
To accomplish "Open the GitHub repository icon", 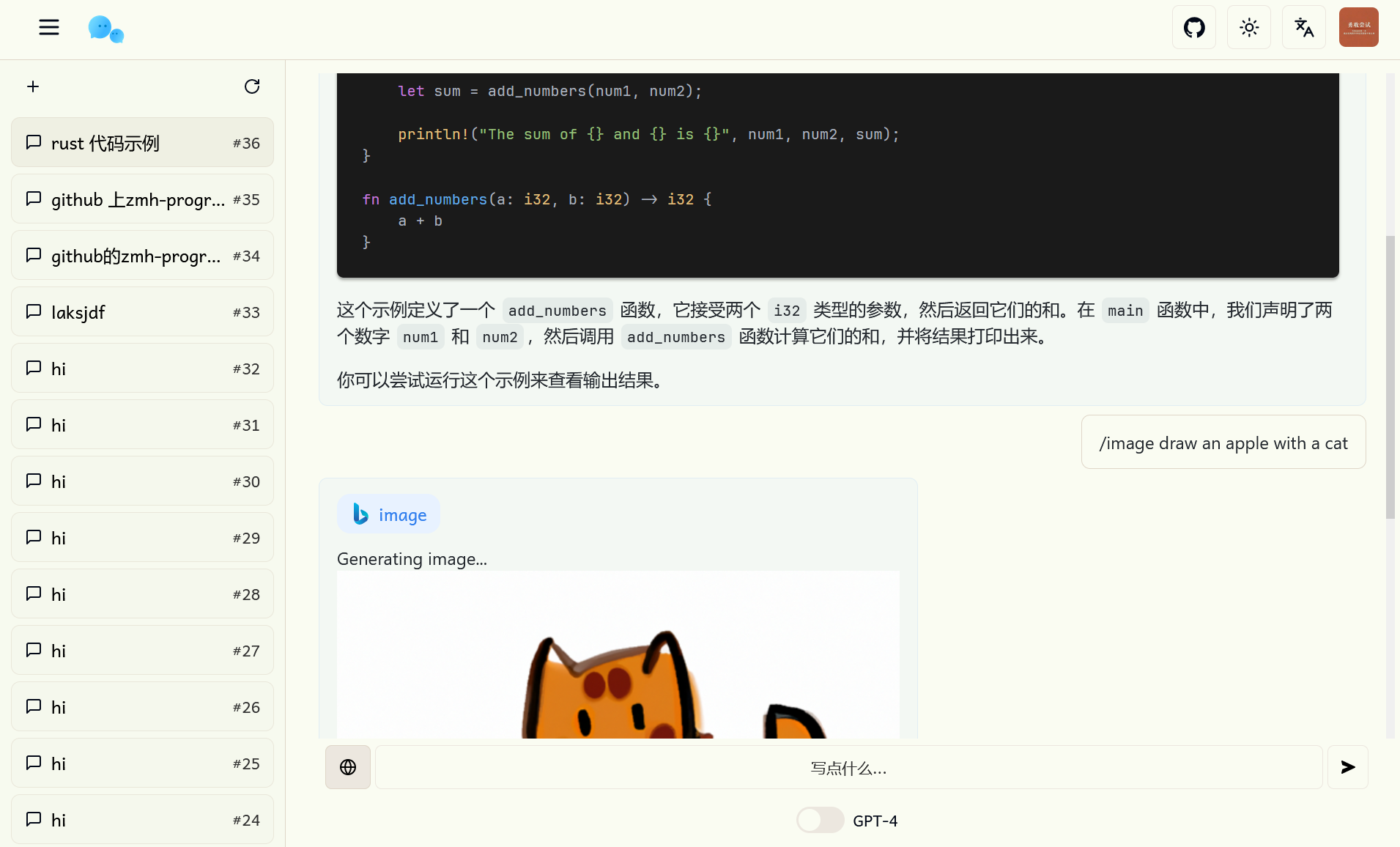I will point(1194,28).
